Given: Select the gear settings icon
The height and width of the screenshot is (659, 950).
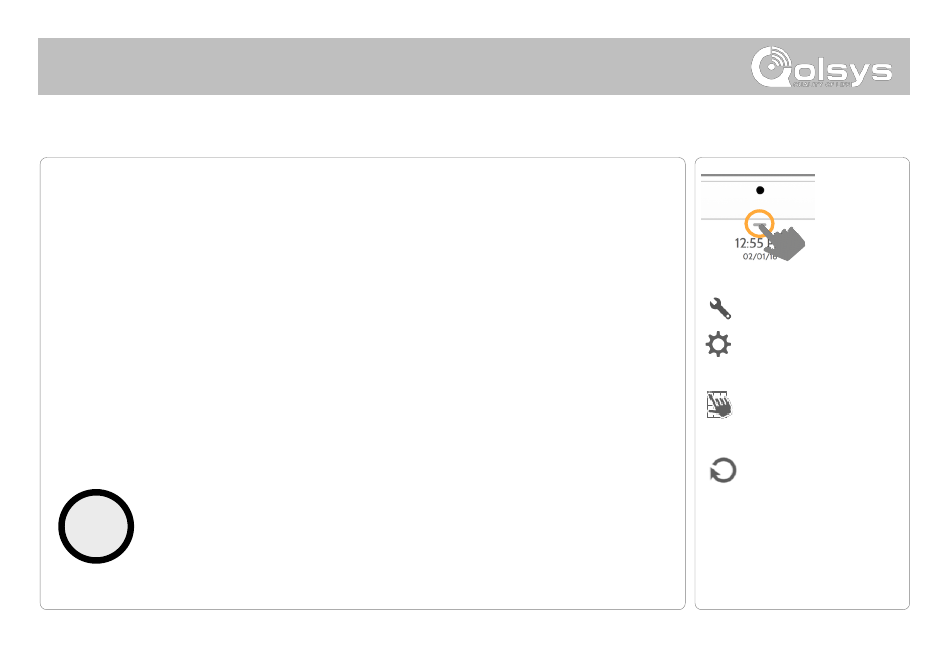Looking at the screenshot, I should point(719,344).
